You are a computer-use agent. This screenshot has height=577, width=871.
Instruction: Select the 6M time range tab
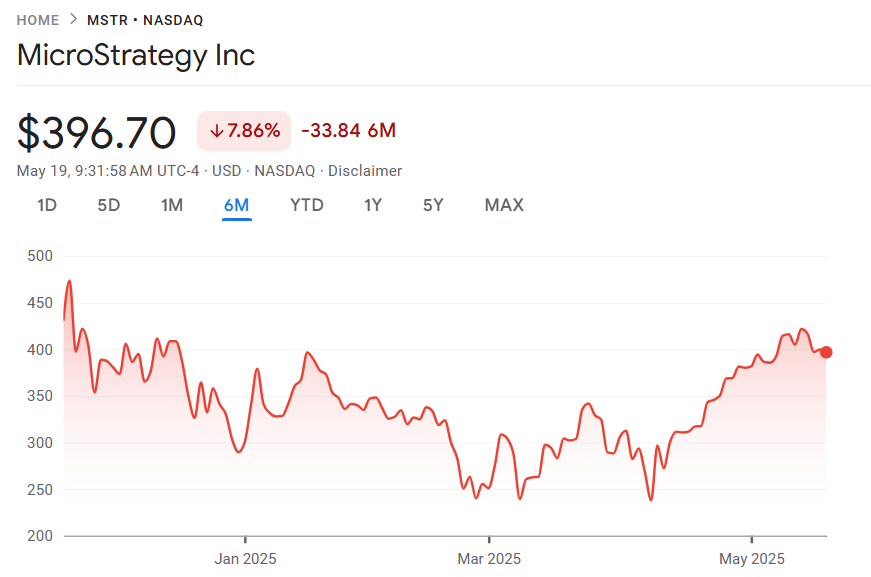point(237,205)
